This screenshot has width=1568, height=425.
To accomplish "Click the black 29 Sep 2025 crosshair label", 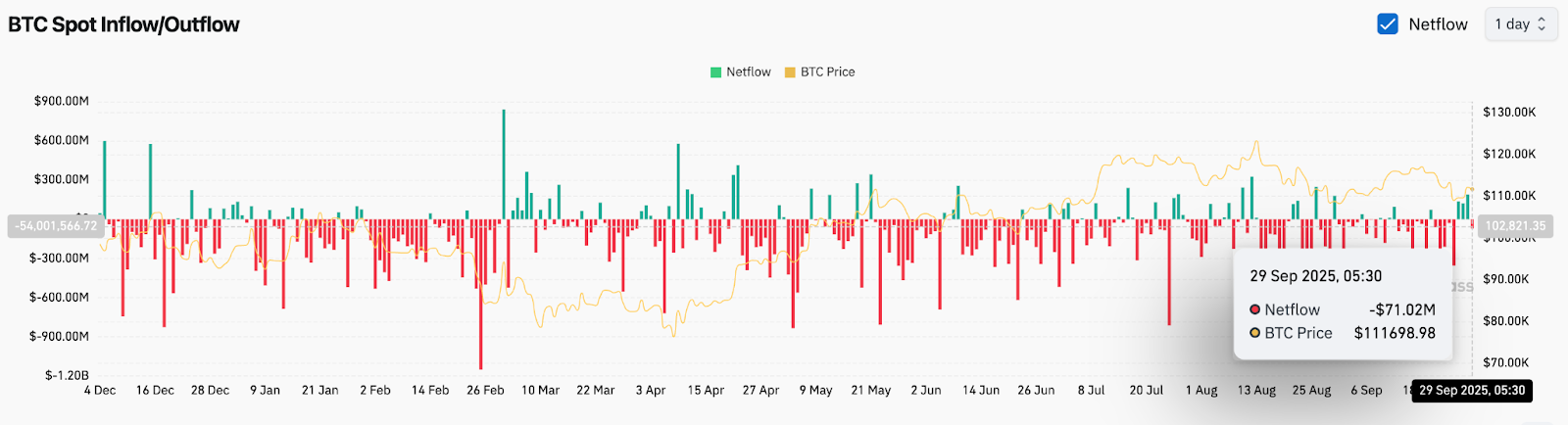I will [x=1471, y=391].
